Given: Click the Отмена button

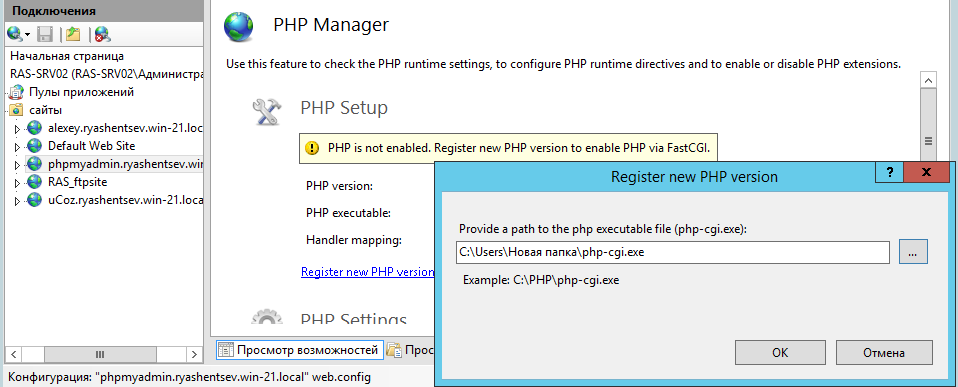Looking at the screenshot, I should (x=883, y=353).
